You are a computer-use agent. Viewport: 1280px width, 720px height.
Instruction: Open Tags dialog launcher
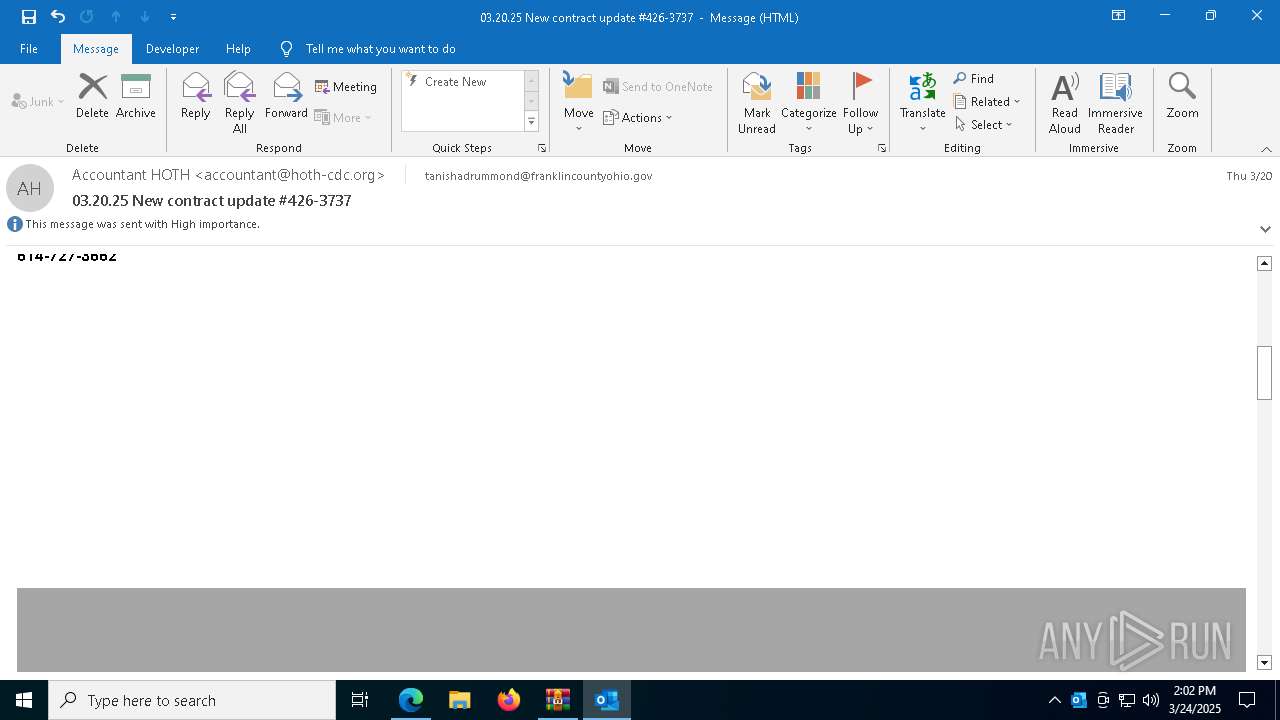tap(882, 148)
